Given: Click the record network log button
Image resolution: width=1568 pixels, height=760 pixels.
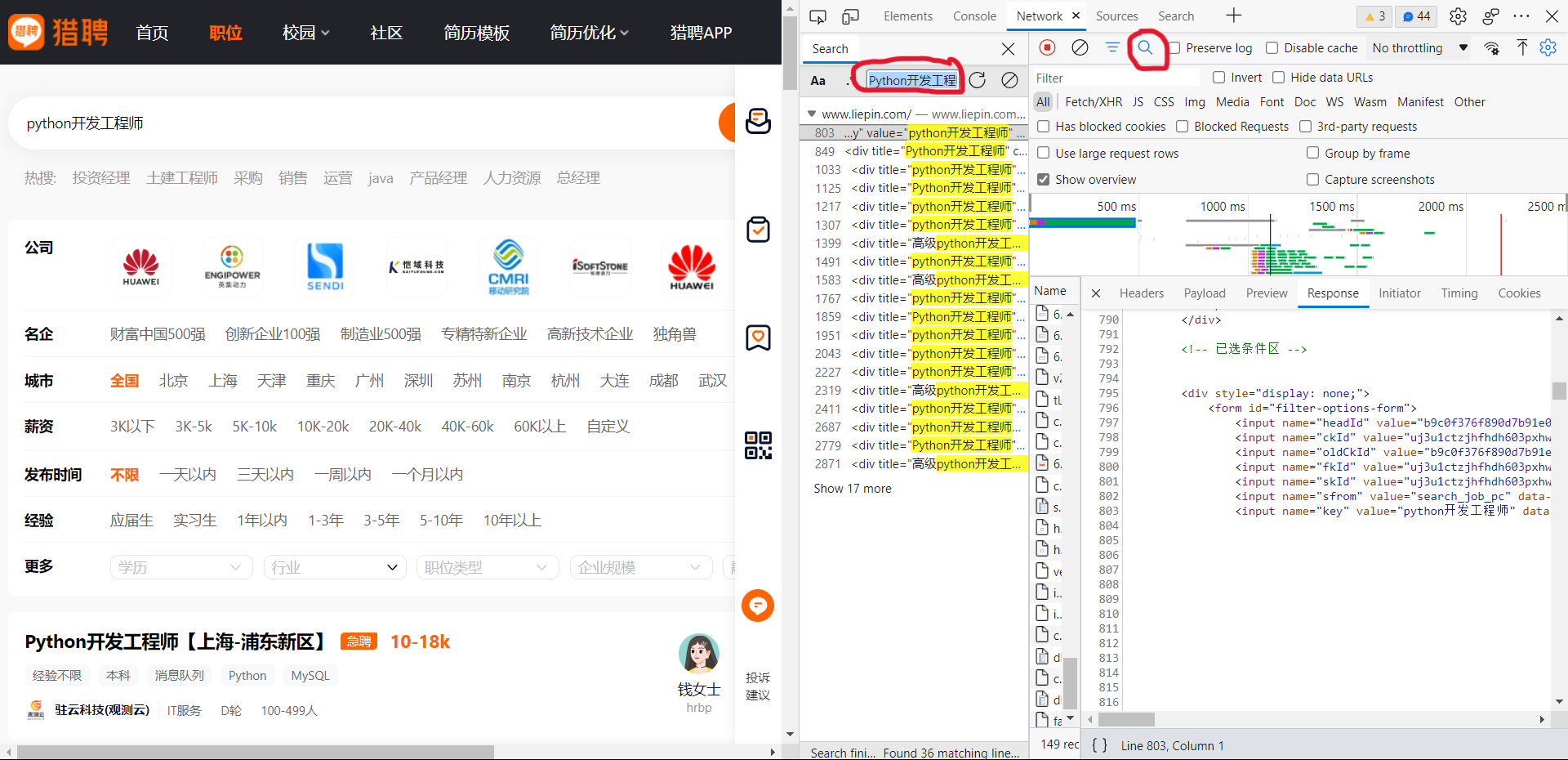Looking at the screenshot, I should pos(1048,47).
